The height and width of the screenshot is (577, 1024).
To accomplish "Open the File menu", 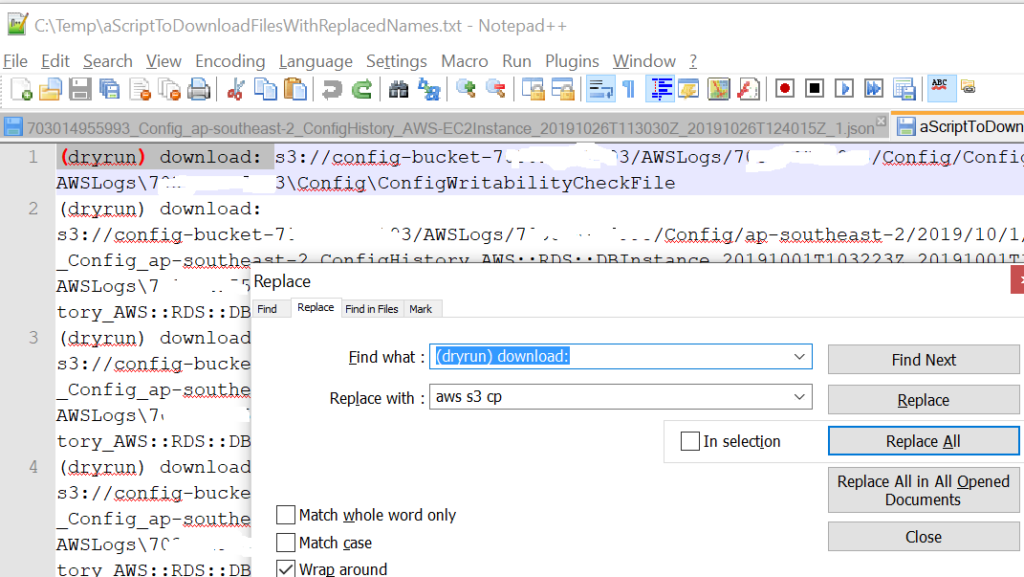I will pyautogui.click(x=15, y=61).
